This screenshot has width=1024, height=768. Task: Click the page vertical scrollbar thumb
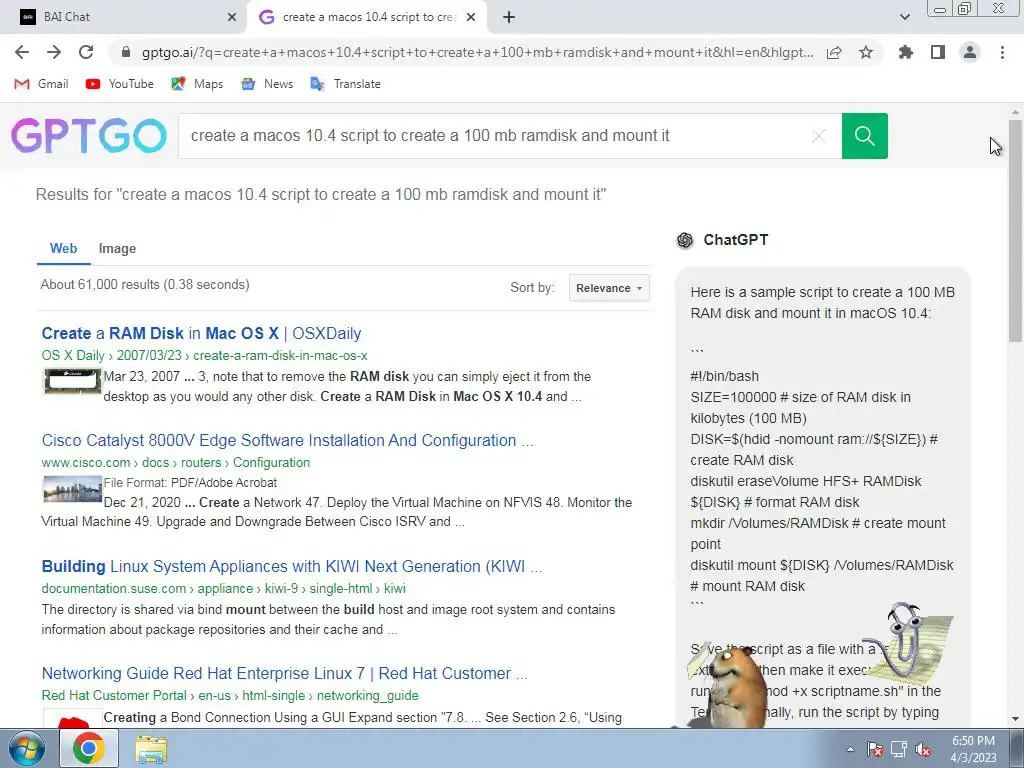pos(1015,230)
